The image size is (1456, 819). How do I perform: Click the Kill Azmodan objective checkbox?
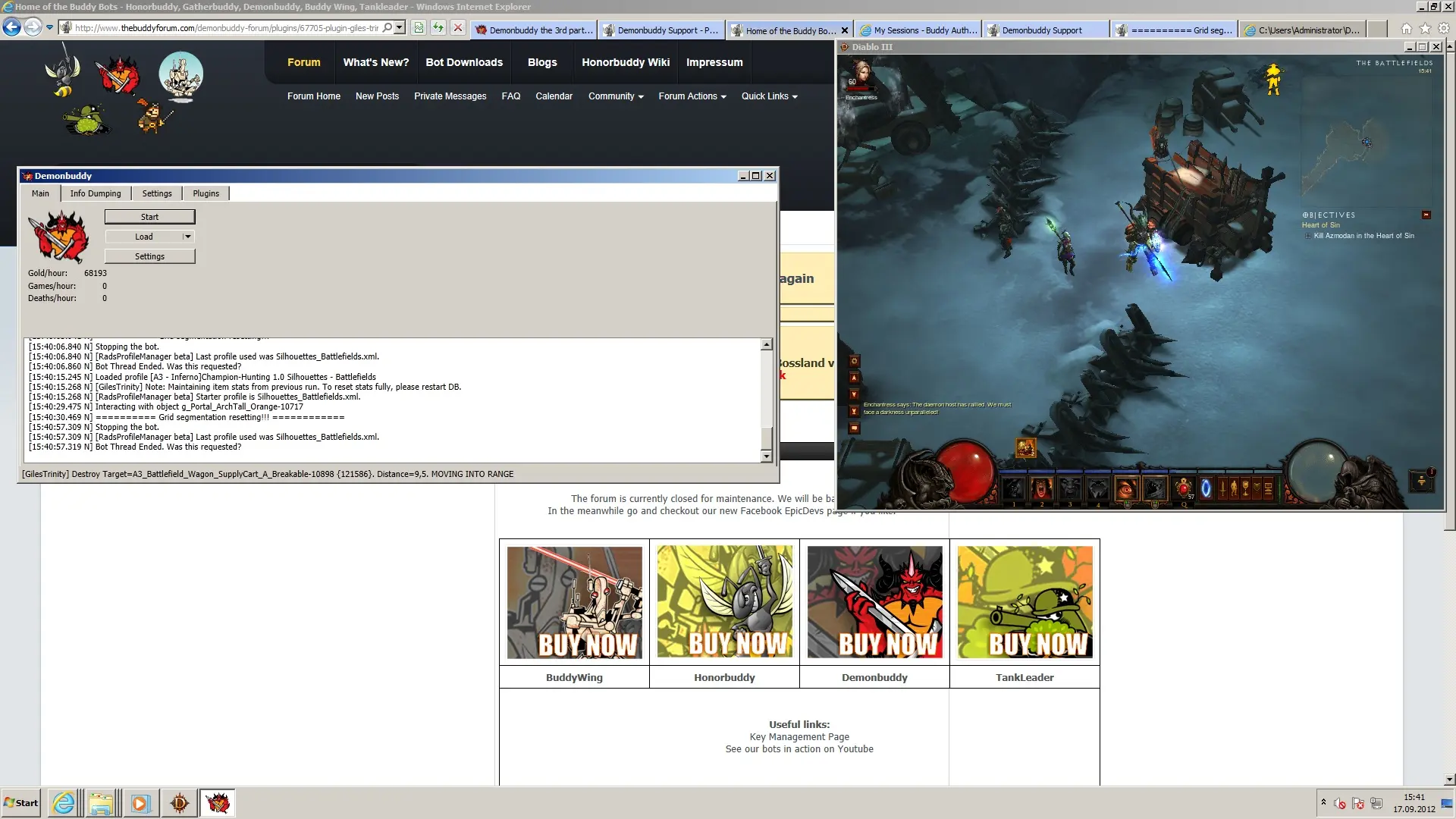(x=1308, y=236)
